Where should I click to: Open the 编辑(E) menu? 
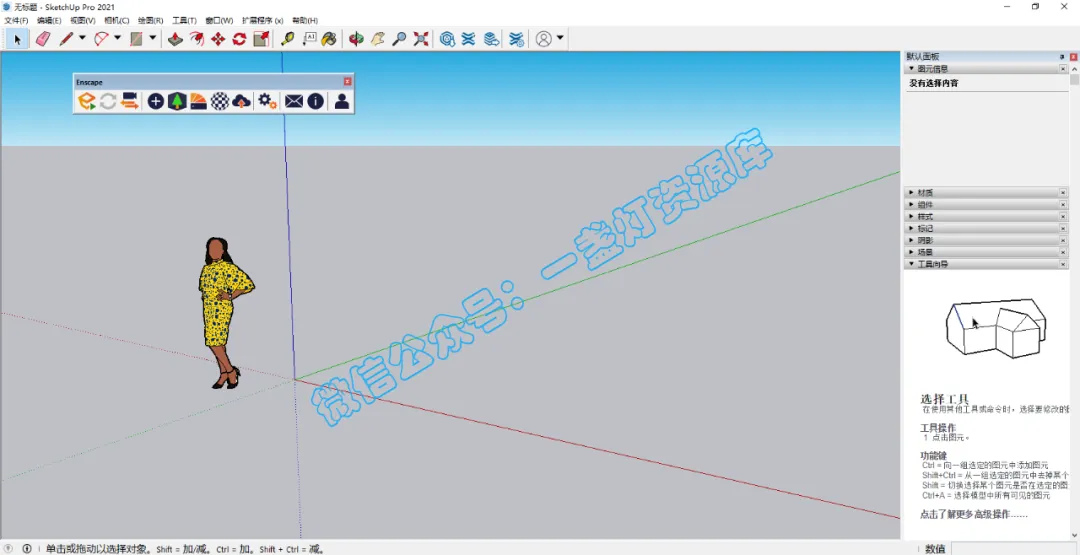(x=49, y=21)
